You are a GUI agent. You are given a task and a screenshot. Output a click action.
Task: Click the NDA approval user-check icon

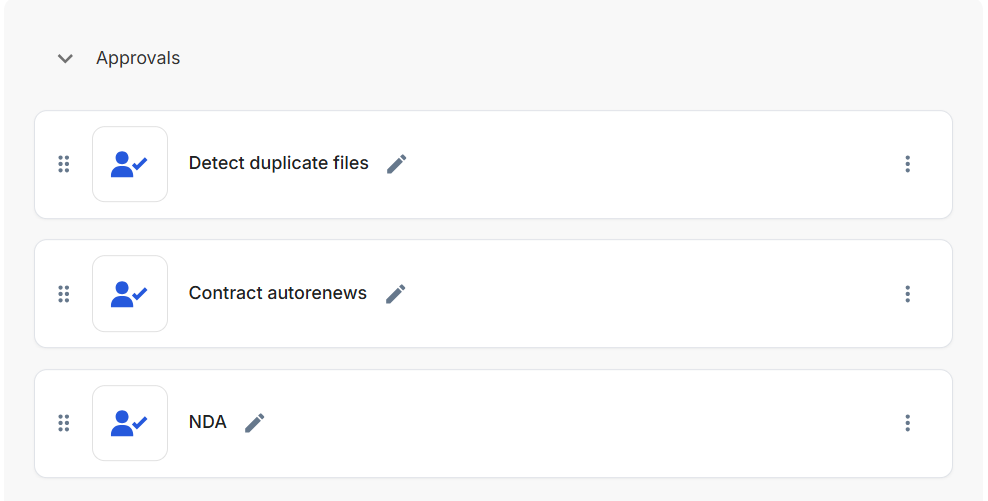pyautogui.click(x=130, y=423)
